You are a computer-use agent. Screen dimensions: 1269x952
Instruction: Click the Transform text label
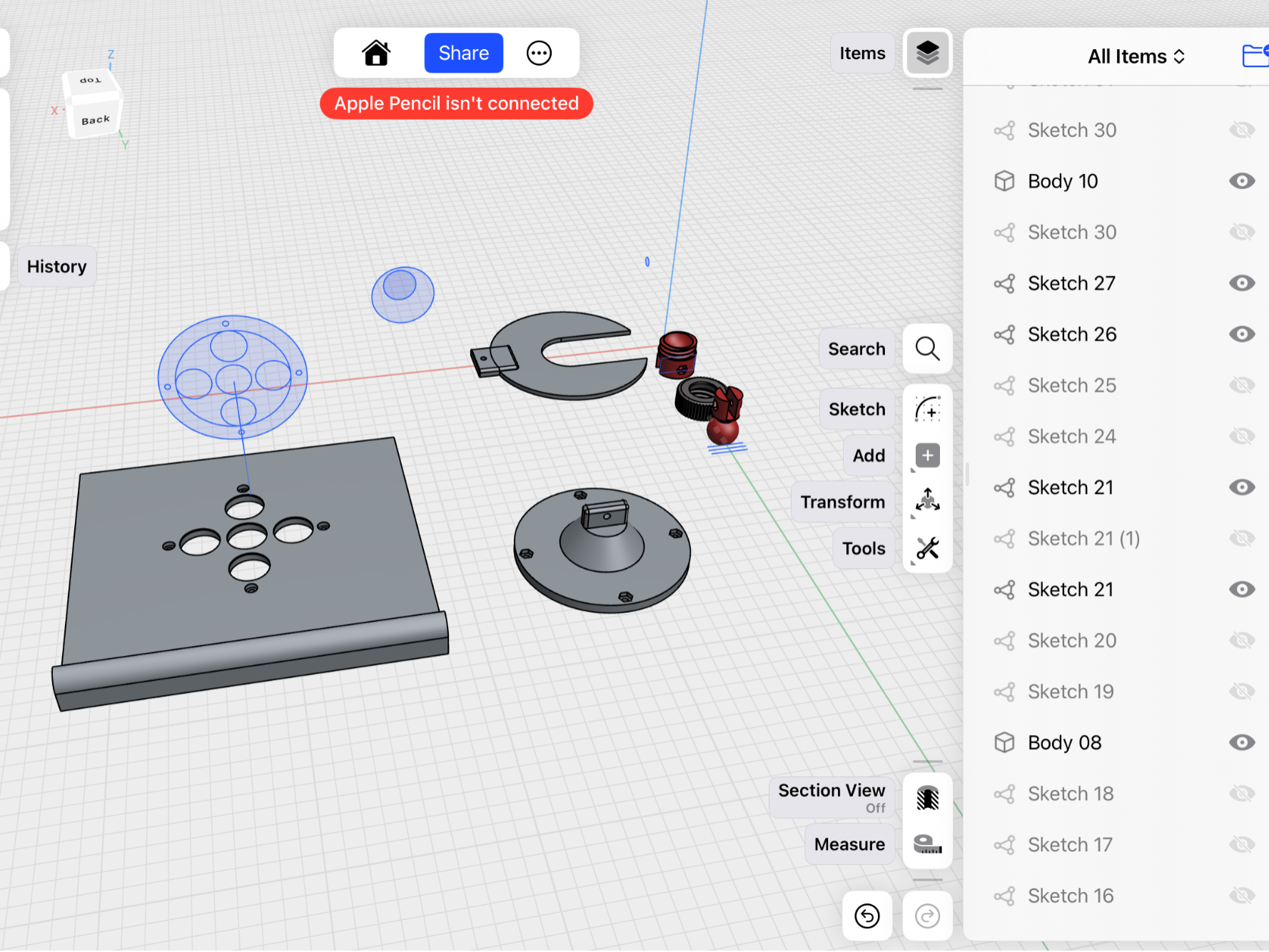point(842,502)
